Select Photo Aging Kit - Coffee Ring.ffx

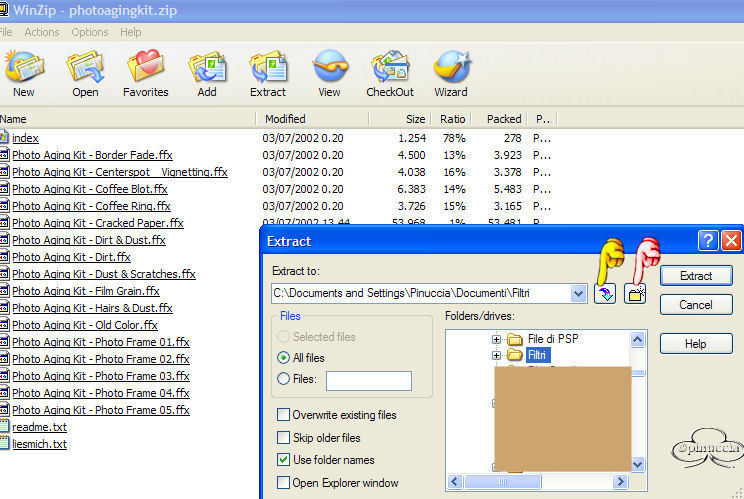[91, 206]
